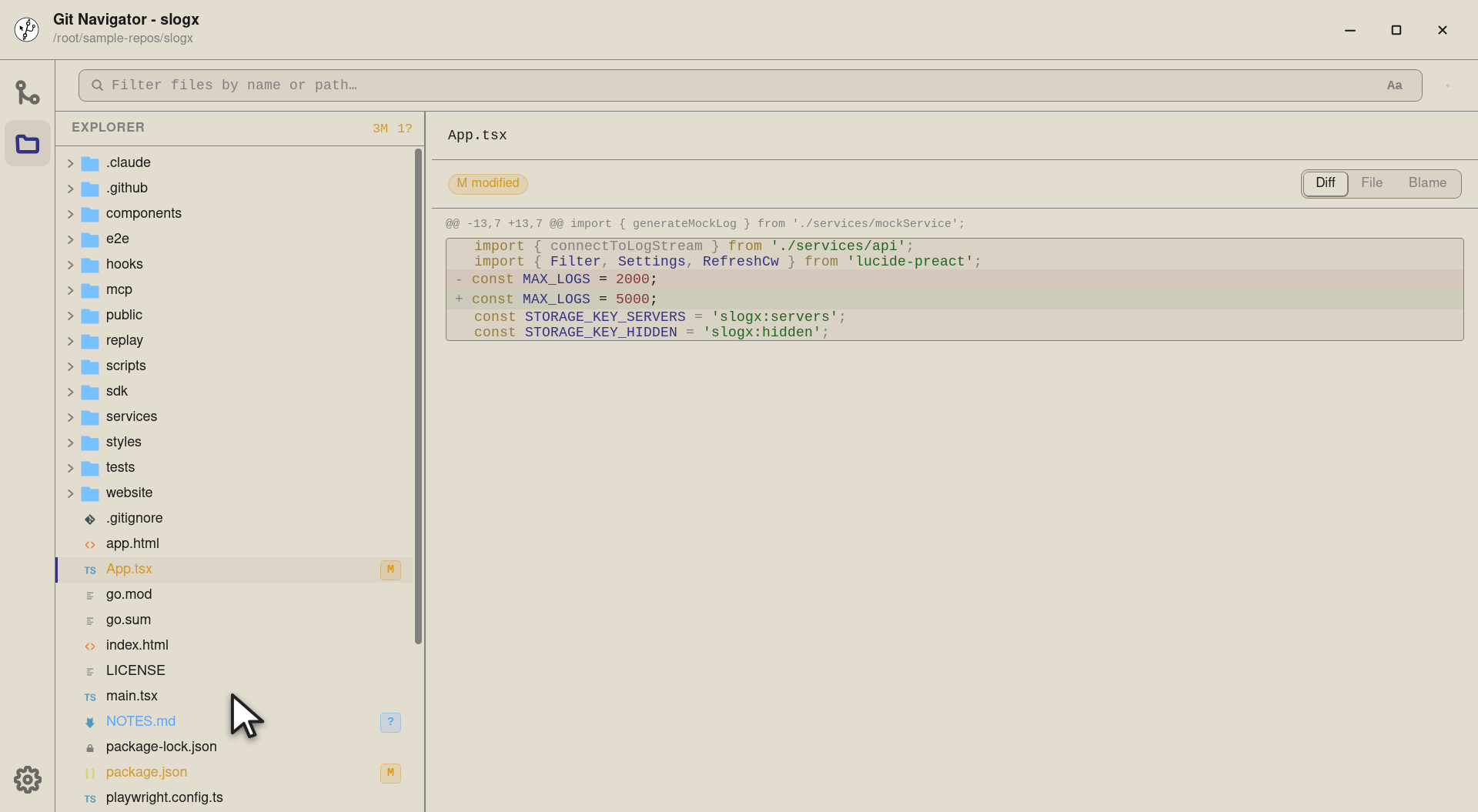1478x812 pixels.
Task: Select the app.html file name
Action: coord(132,543)
